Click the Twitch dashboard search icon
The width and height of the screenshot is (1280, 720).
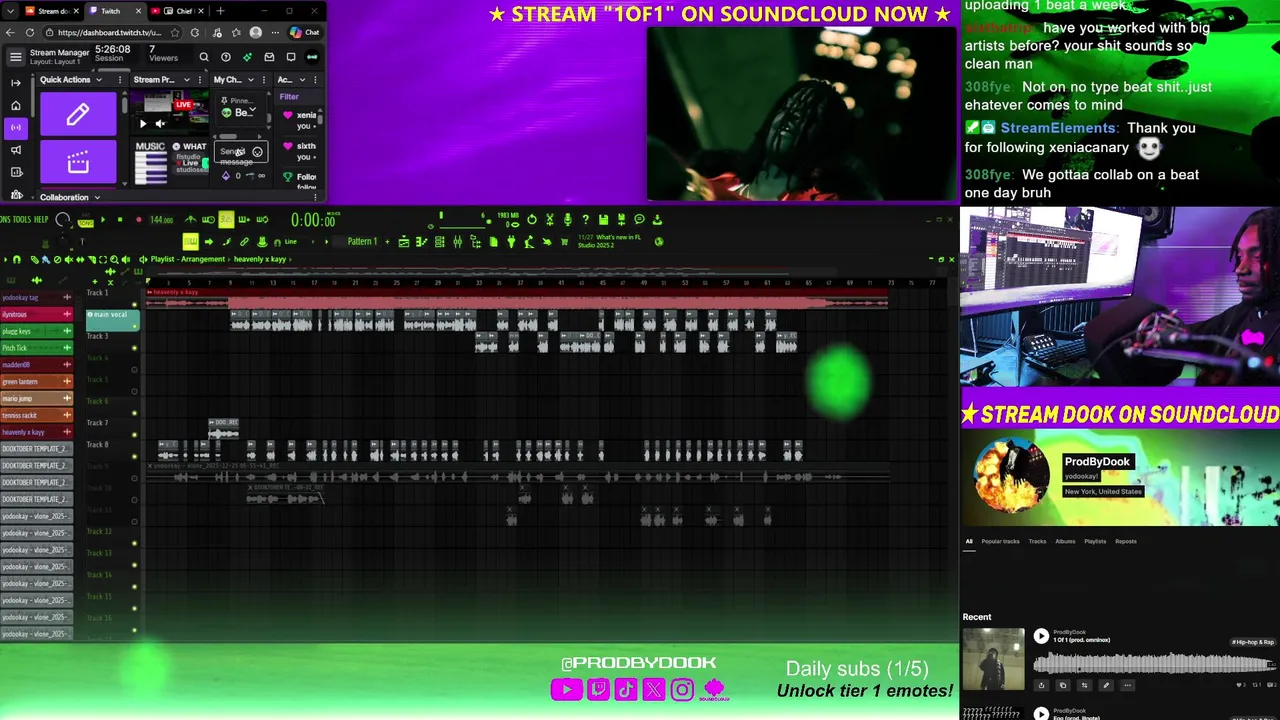(204, 57)
